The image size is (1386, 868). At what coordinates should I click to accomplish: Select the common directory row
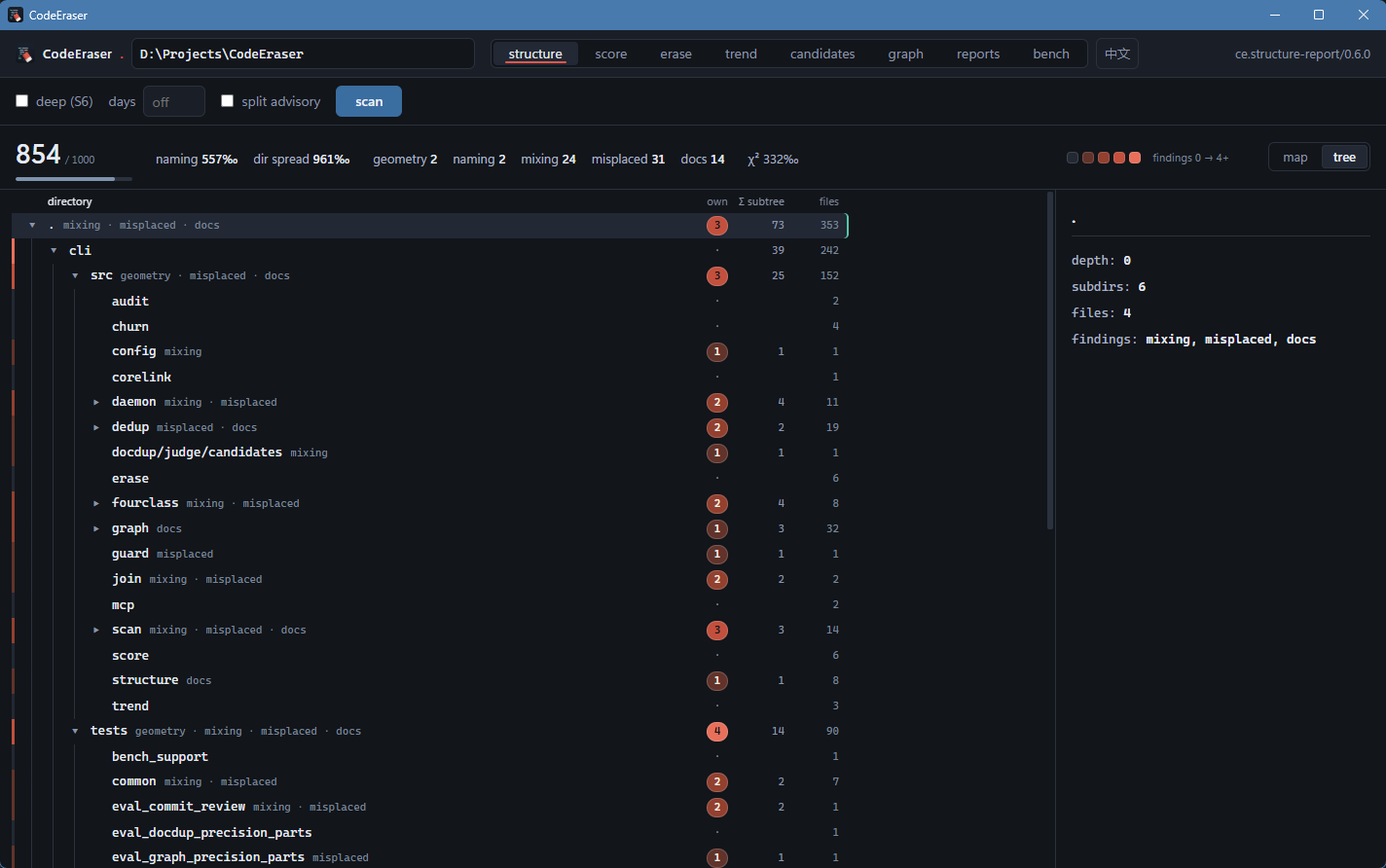click(429, 781)
